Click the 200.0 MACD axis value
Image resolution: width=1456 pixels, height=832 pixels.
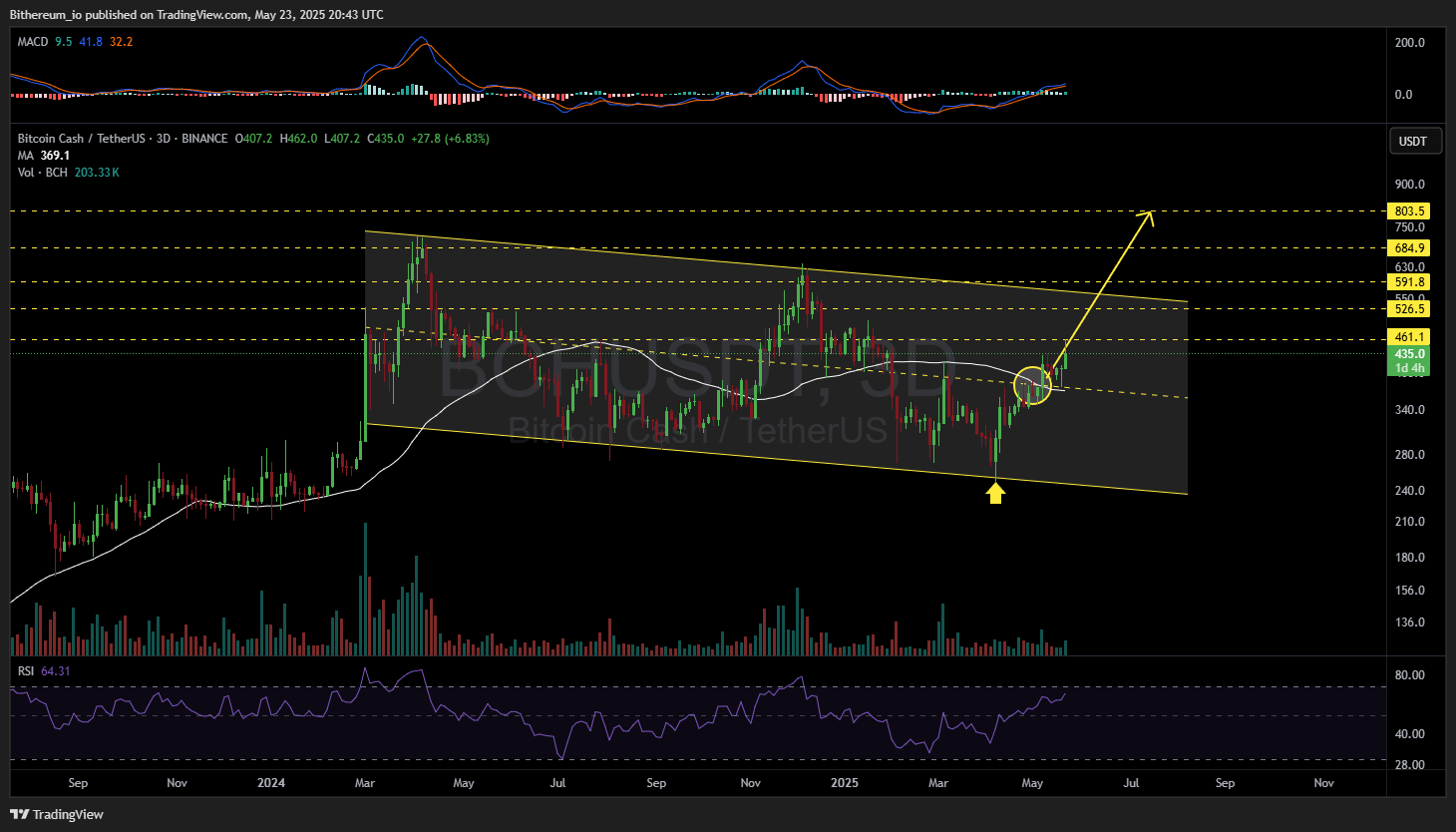1409,43
